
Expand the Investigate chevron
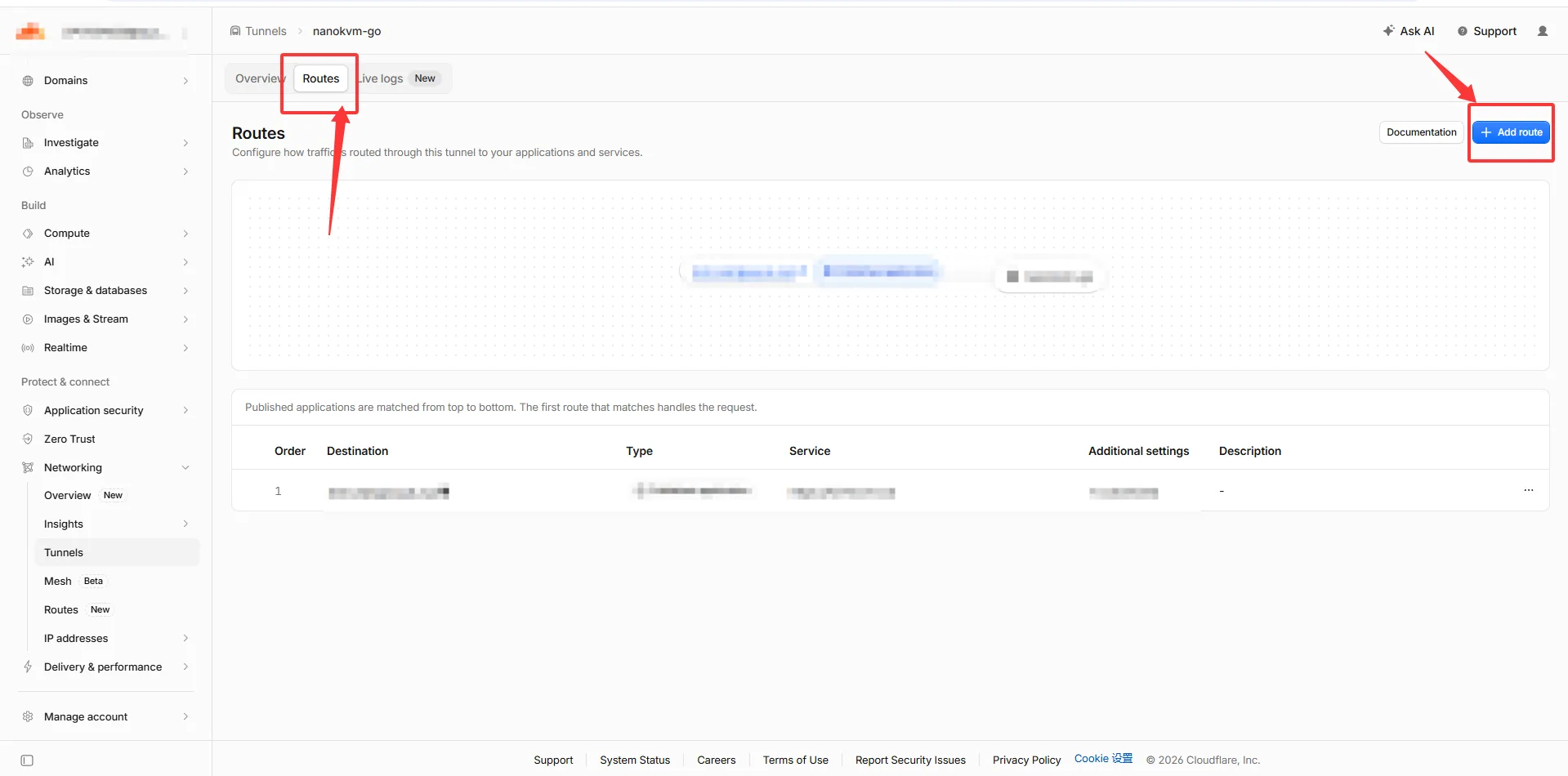tap(185, 143)
